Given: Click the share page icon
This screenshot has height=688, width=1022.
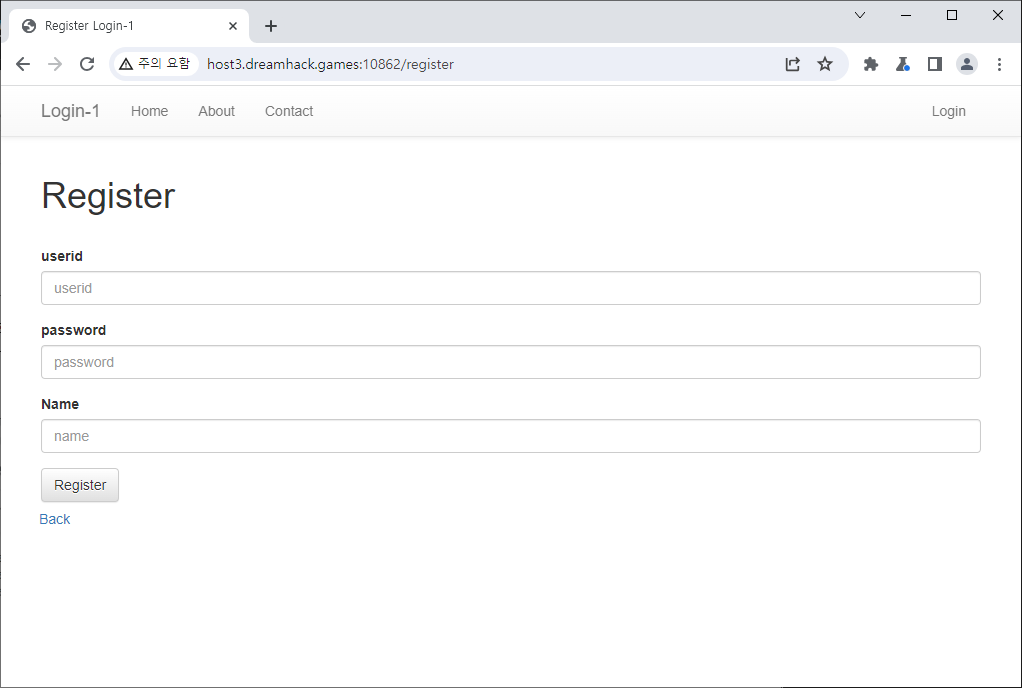Looking at the screenshot, I should 792,64.
